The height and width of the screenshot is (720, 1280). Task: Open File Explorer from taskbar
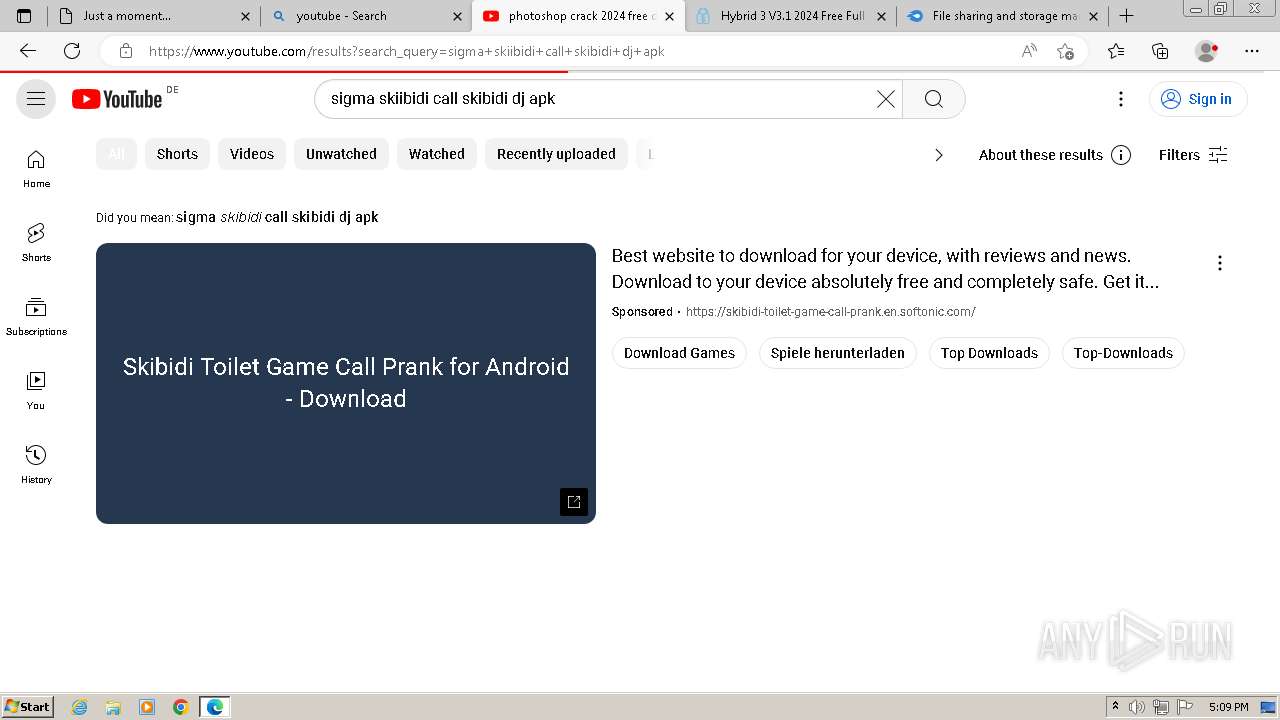point(113,707)
